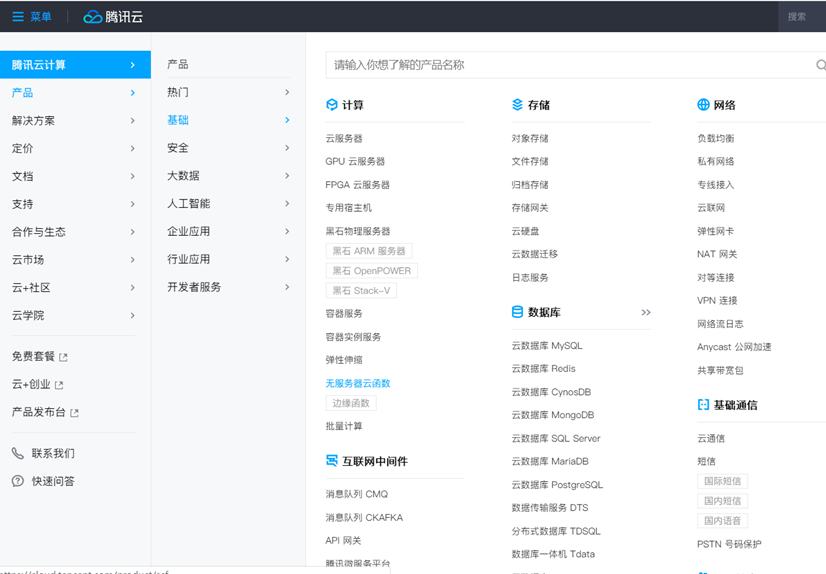Click the top-right 搜索 box
This screenshot has height=574, width=826.
[x=802, y=17]
